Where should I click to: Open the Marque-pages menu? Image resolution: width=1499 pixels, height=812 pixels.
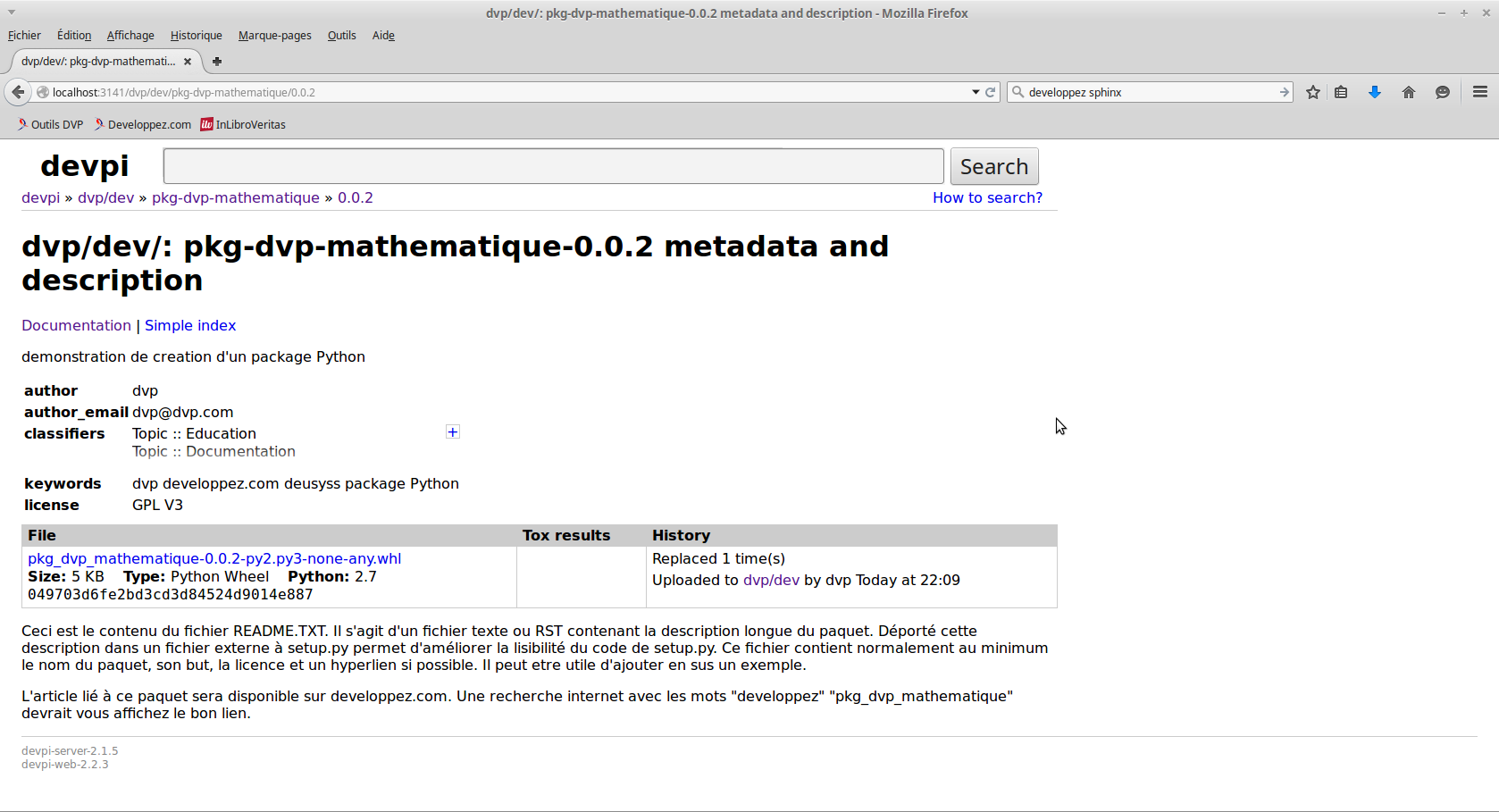(274, 36)
